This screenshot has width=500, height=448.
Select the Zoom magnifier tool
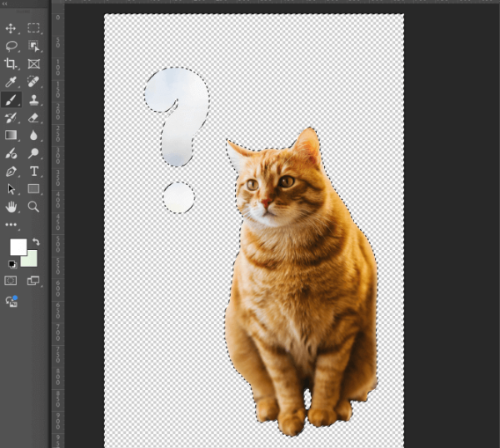[x=33, y=207]
